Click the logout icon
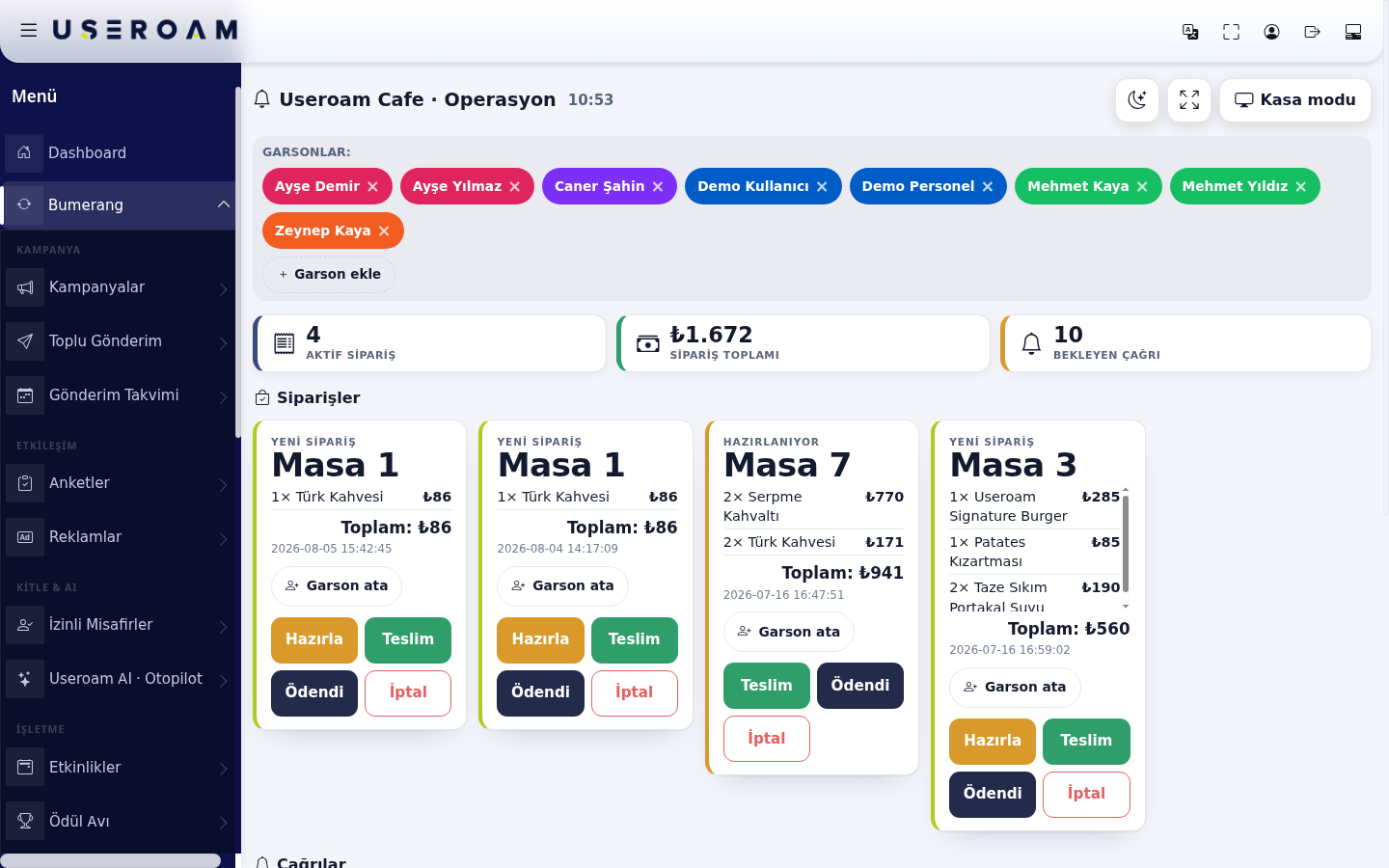 coord(1312,32)
